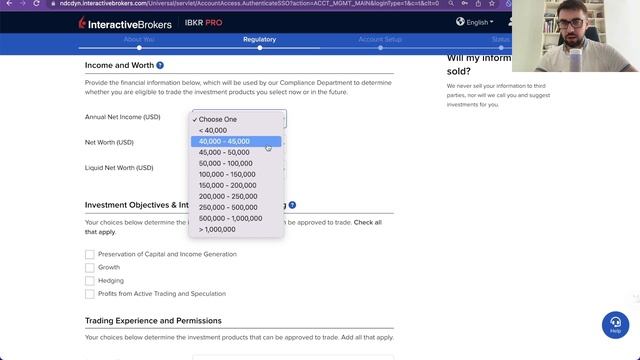The image size is (640, 360).
Task: Click the zoom magnifier icon in address bar
Action: (x=451, y=4)
